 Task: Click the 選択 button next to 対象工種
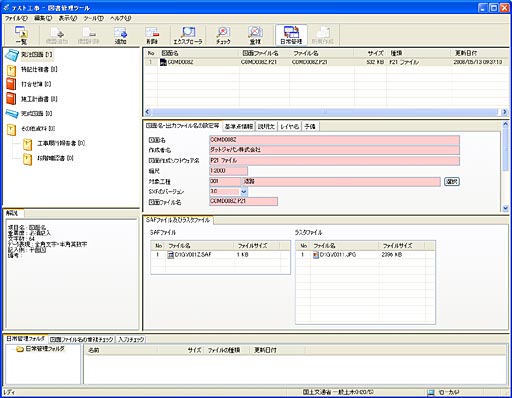(452, 182)
